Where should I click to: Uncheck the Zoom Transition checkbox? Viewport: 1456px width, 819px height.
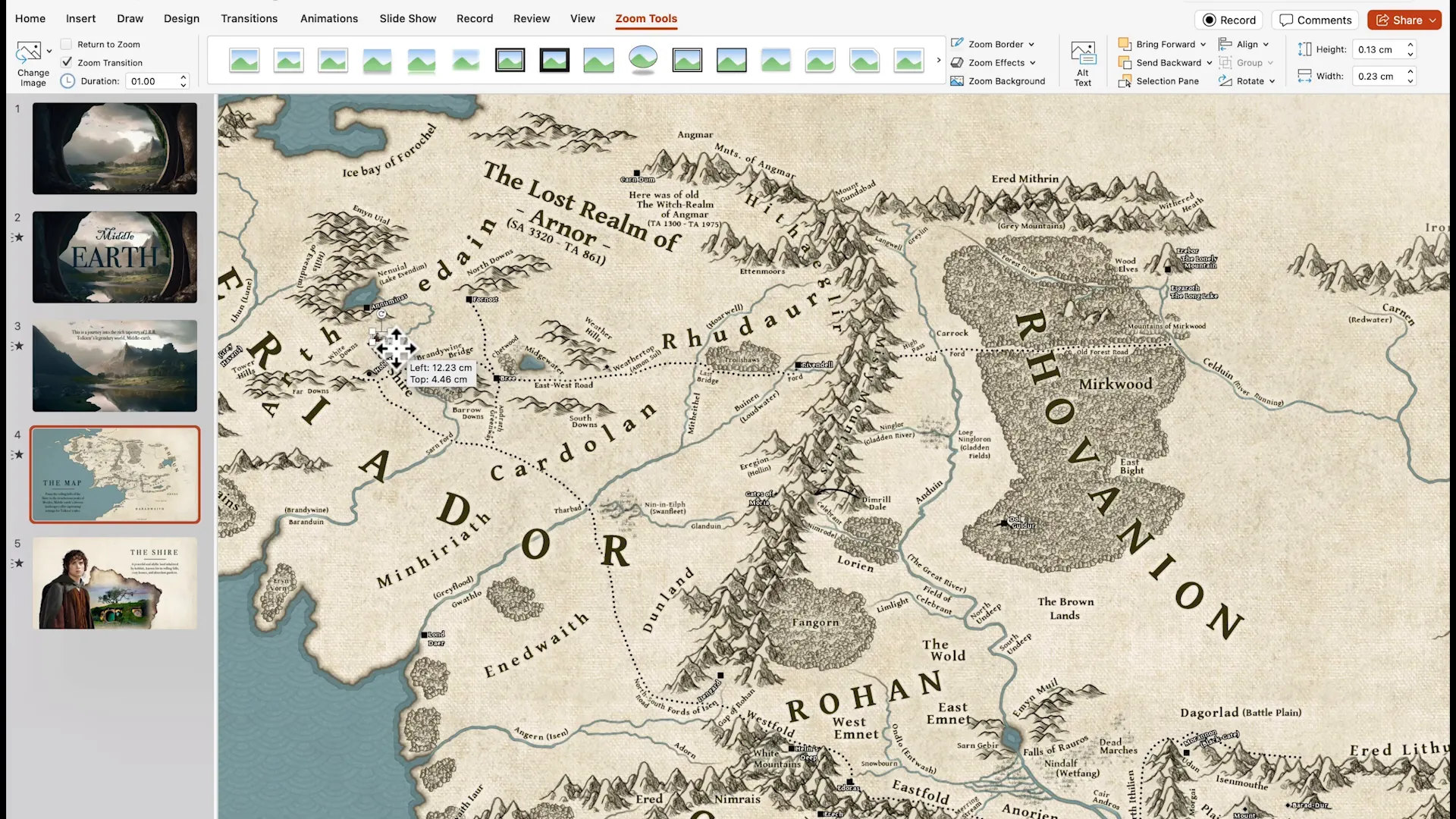point(67,63)
